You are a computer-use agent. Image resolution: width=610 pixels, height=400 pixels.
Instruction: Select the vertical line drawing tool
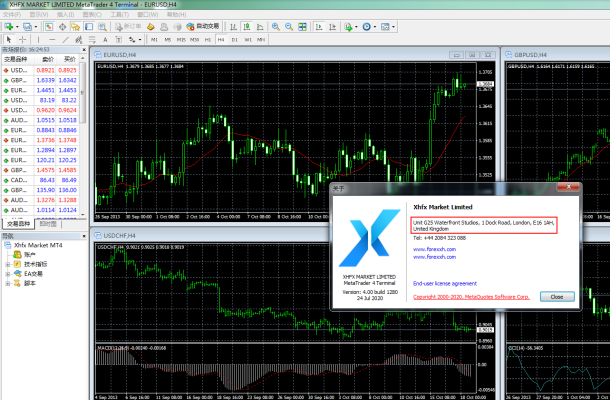pyautogui.click(x=38, y=39)
